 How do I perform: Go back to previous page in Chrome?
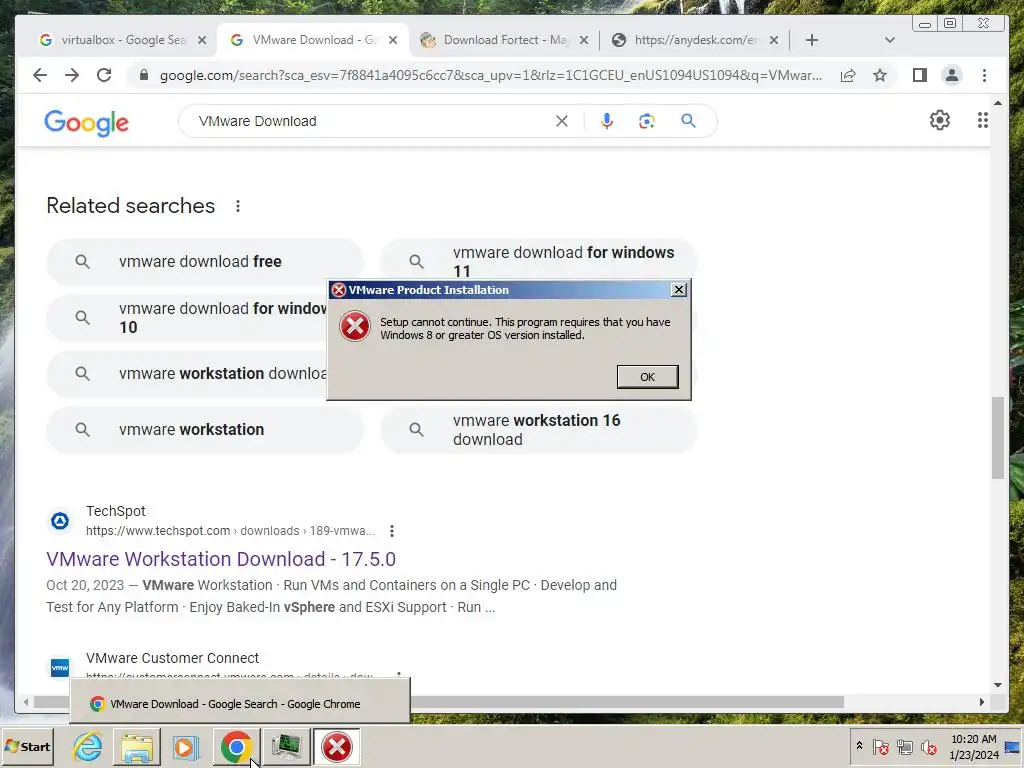(x=40, y=75)
